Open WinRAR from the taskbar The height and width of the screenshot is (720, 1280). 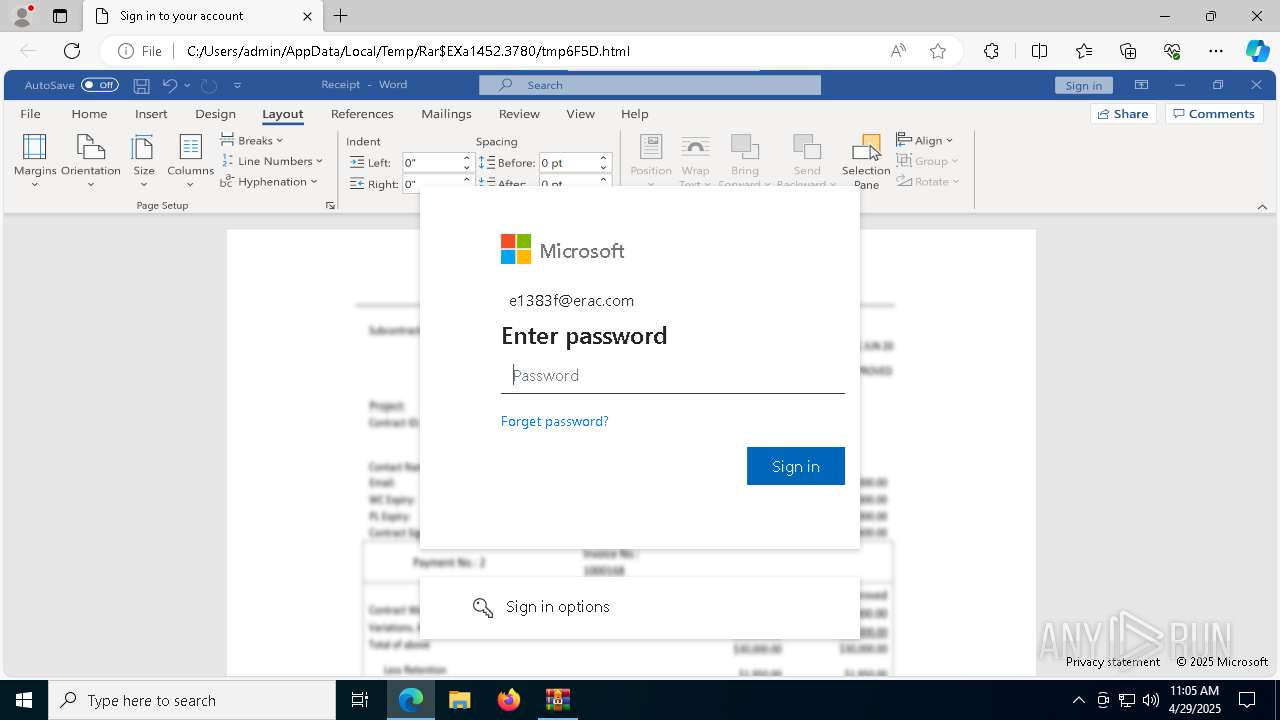(558, 700)
